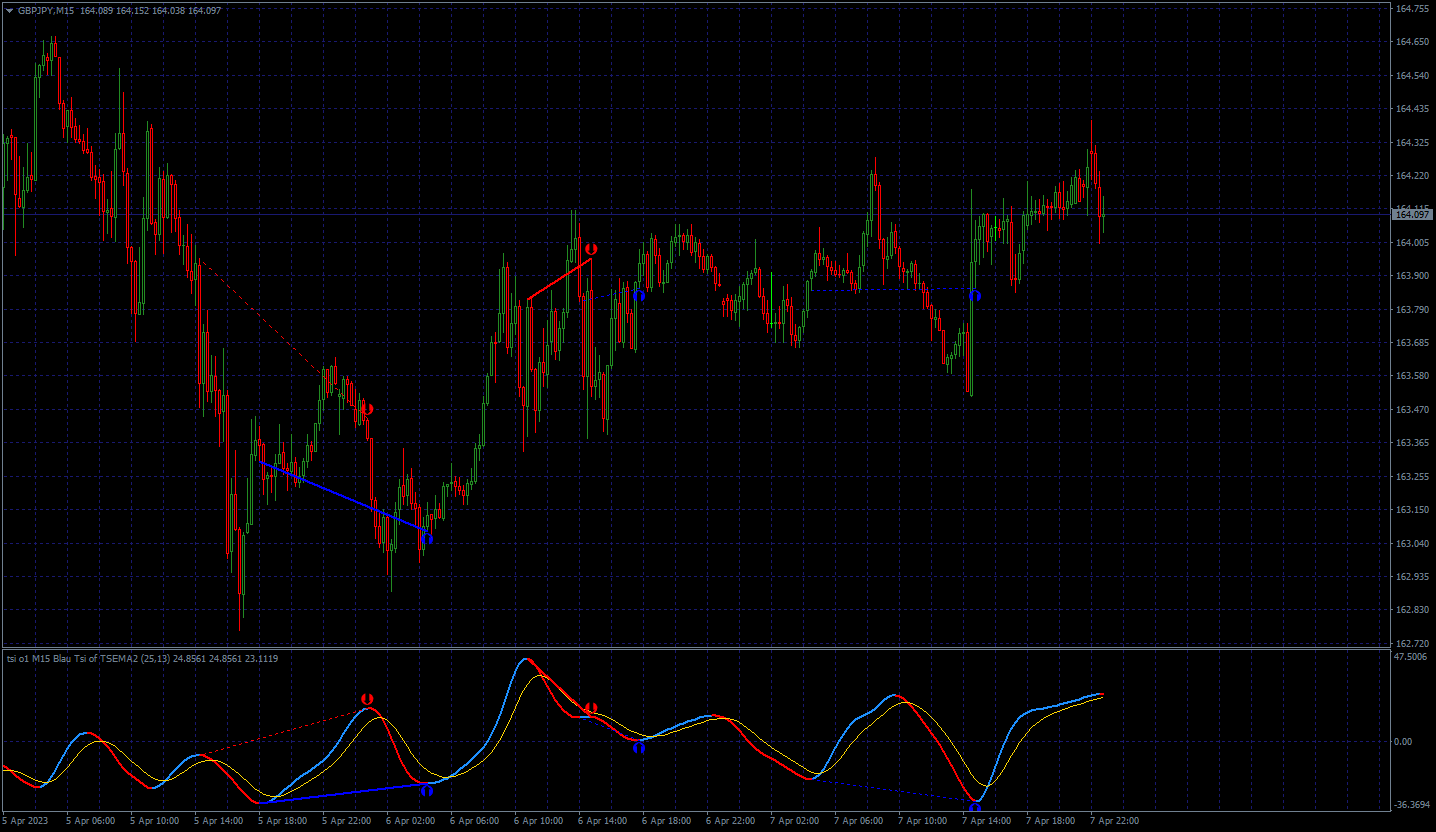The image size is (1436, 832).
Task: Click the 163.580 price scale label
Action: click(1411, 375)
